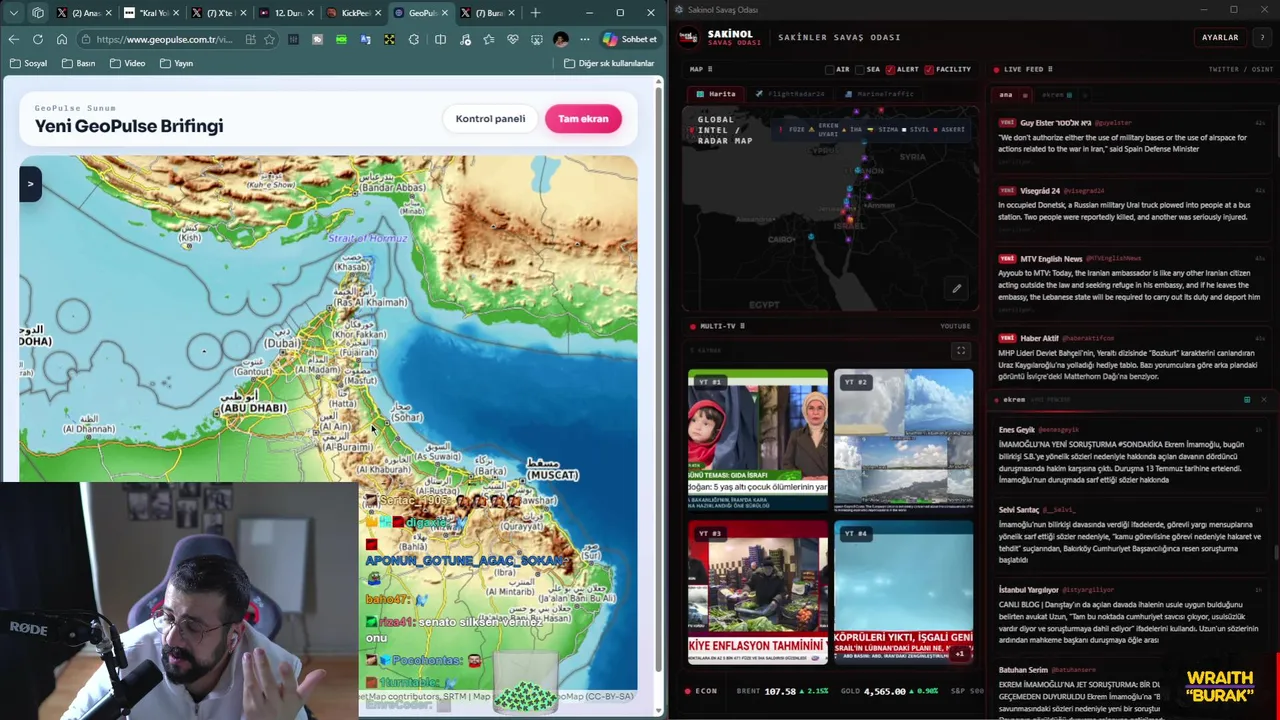The width and height of the screenshot is (1280, 720).
Task: Close the ekrem feed panel
Action: coord(1263,400)
